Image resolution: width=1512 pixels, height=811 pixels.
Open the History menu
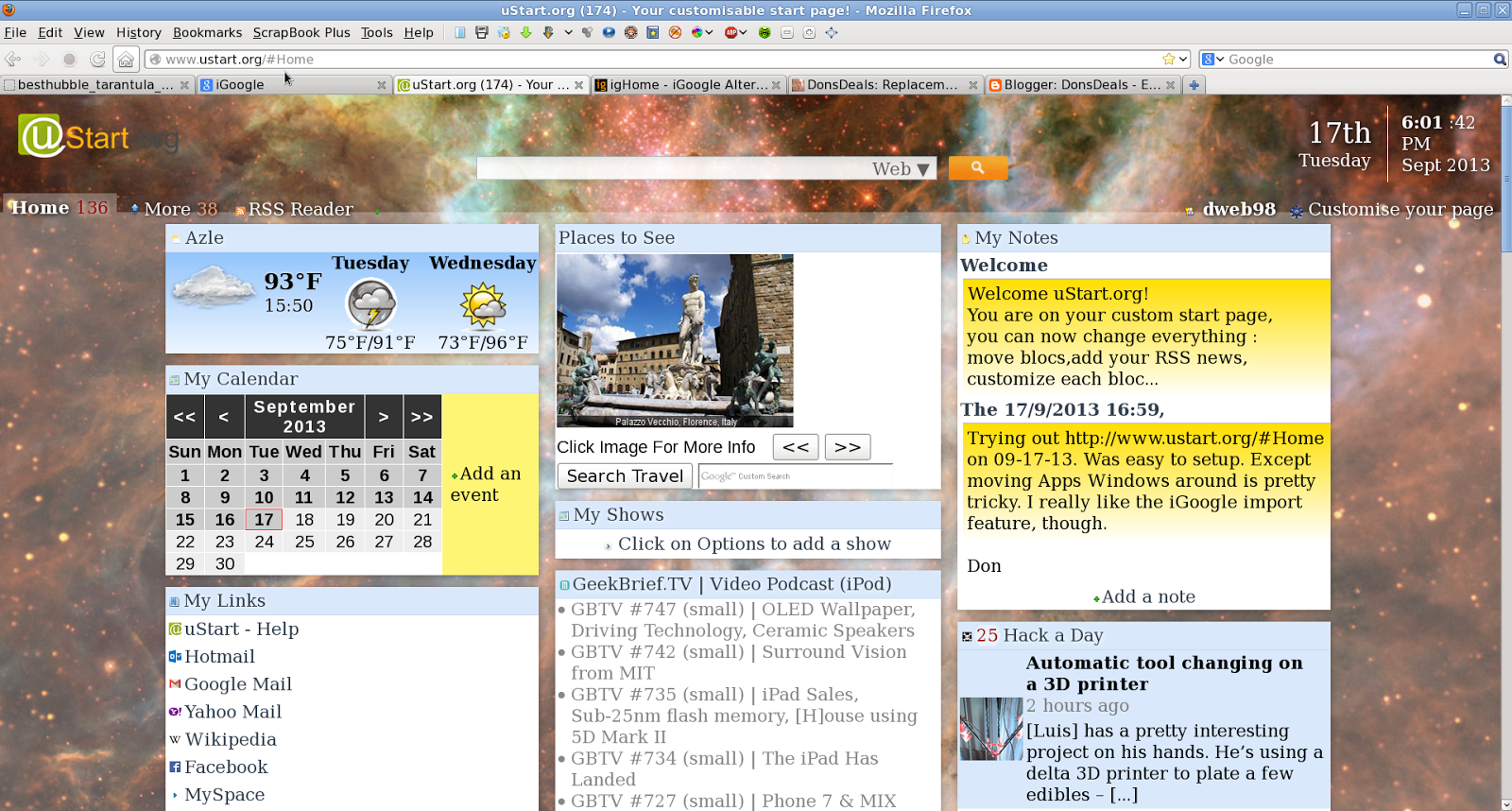(x=138, y=32)
